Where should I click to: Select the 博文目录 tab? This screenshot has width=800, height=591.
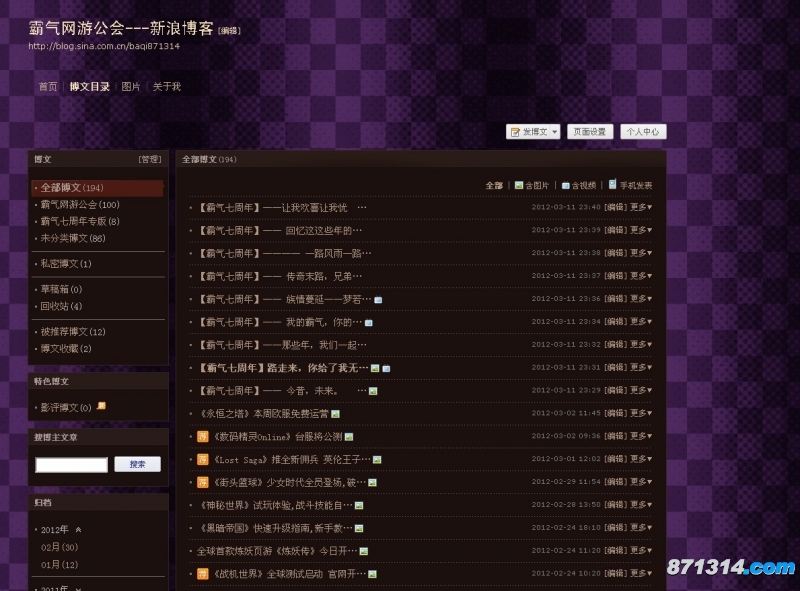coord(90,87)
